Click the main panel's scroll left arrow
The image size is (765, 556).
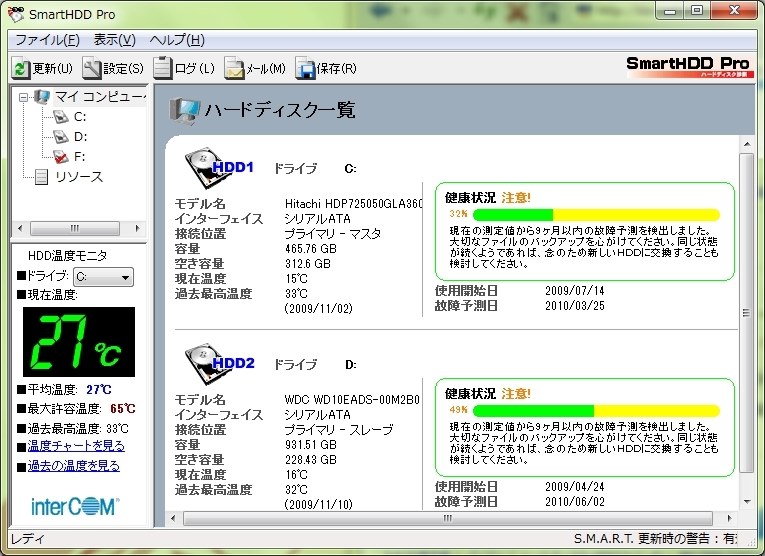tap(173, 518)
